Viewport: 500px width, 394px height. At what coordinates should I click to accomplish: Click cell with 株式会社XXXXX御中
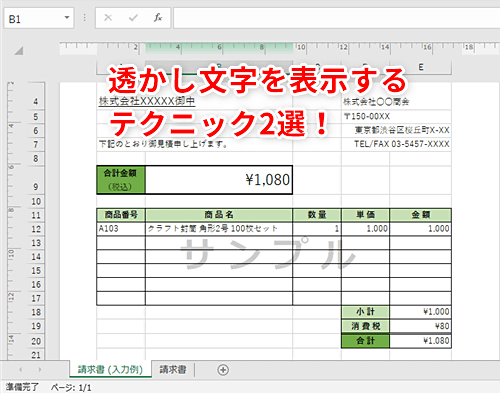[x=147, y=101]
